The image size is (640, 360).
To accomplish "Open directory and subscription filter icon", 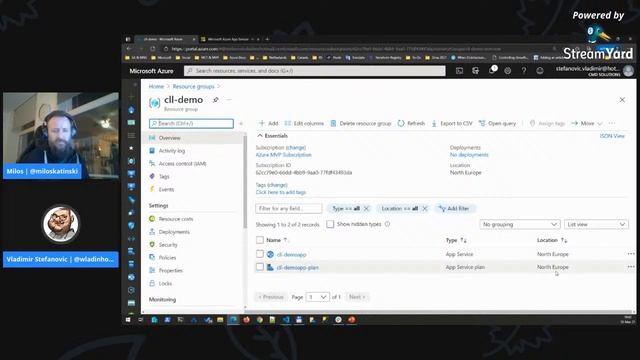I will tap(476, 71).
